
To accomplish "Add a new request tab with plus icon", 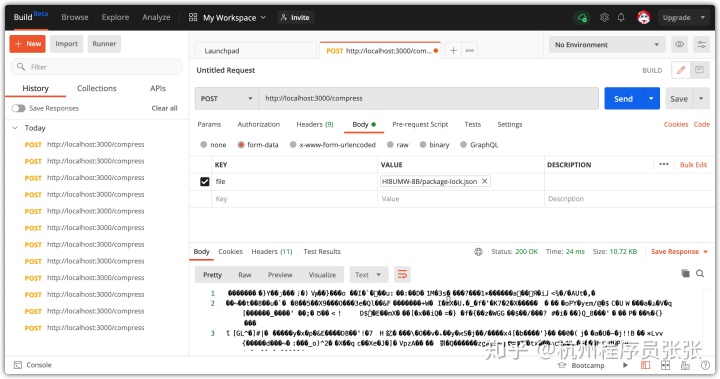I will coord(453,51).
